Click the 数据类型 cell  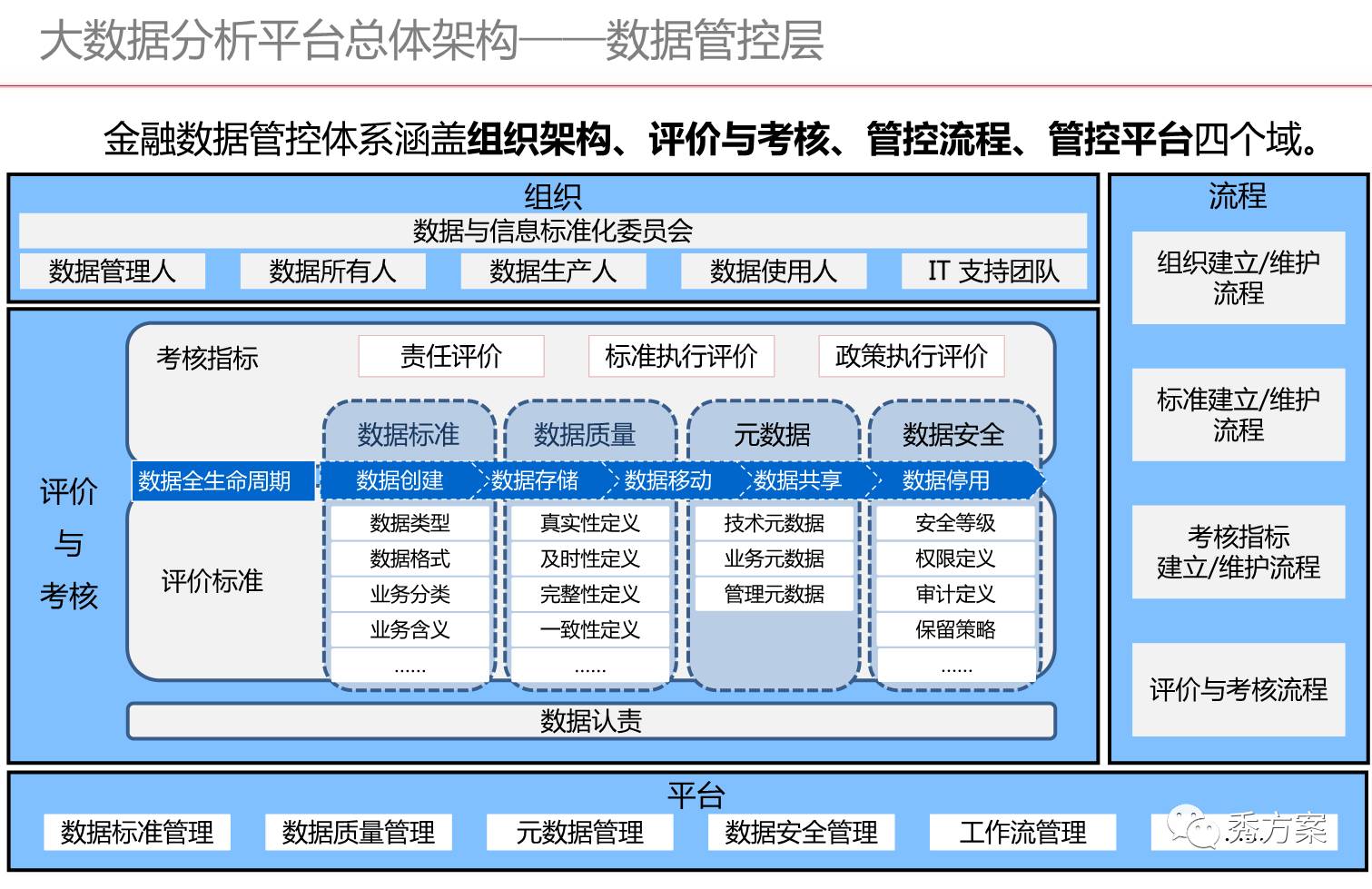pyautogui.click(x=410, y=523)
